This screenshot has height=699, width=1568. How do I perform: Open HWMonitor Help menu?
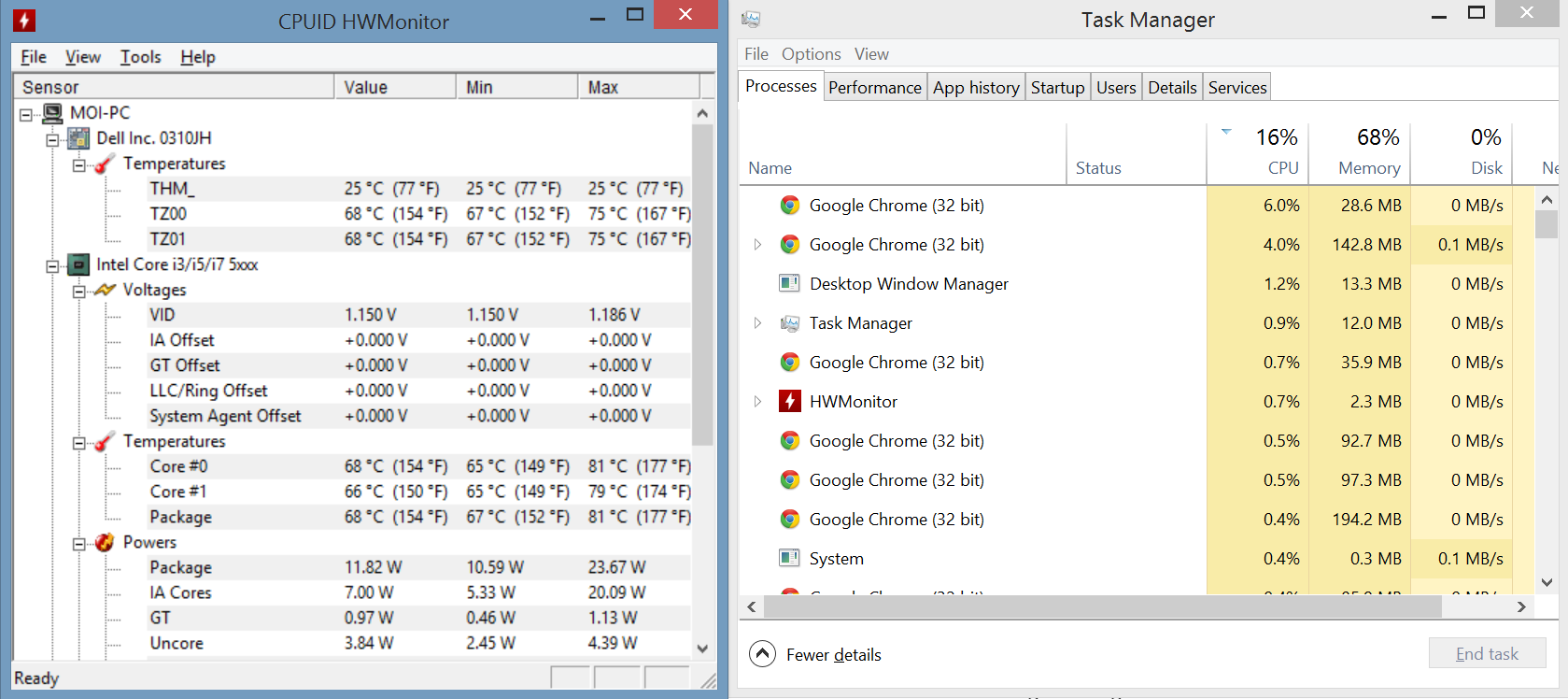pos(198,57)
